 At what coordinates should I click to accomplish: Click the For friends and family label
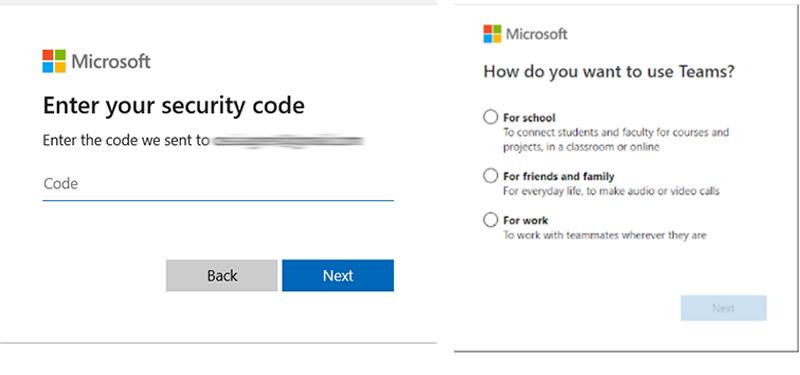coord(559,177)
